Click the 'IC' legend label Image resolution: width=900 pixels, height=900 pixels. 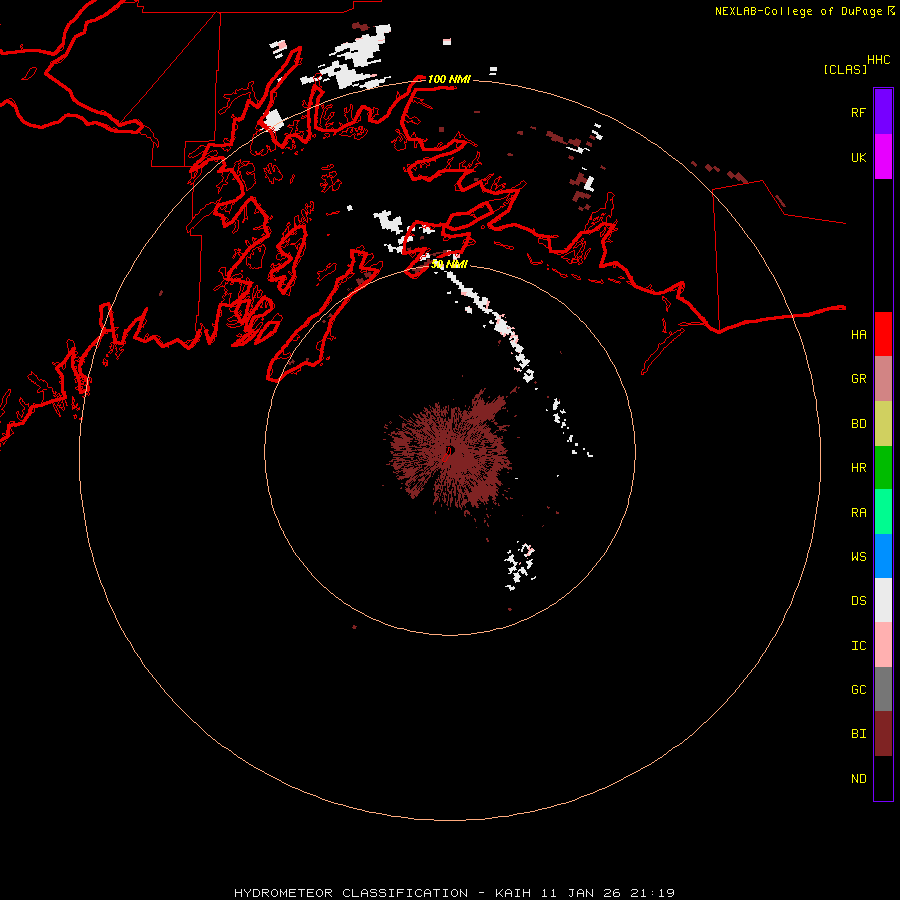tap(858, 646)
